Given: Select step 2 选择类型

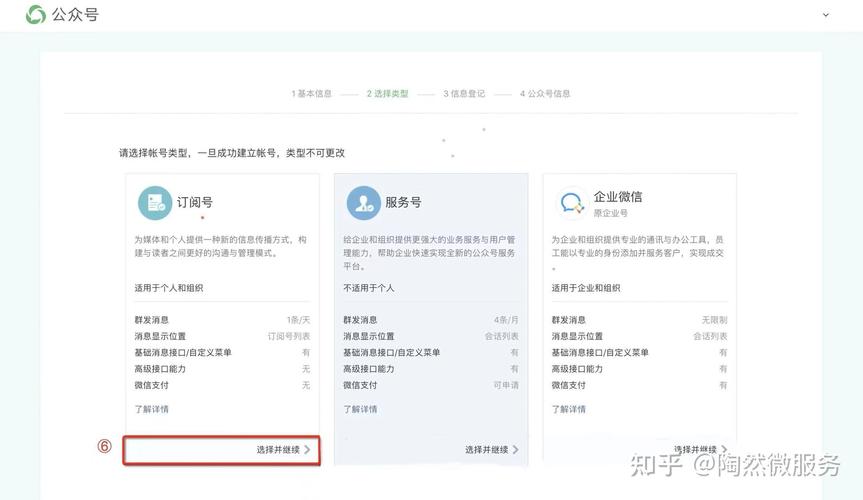Looking at the screenshot, I should (387, 94).
